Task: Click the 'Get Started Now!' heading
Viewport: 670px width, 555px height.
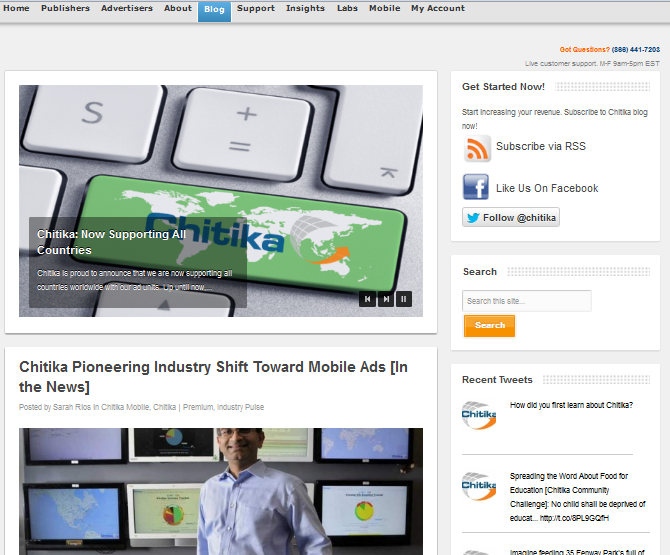Action: (x=503, y=87)
